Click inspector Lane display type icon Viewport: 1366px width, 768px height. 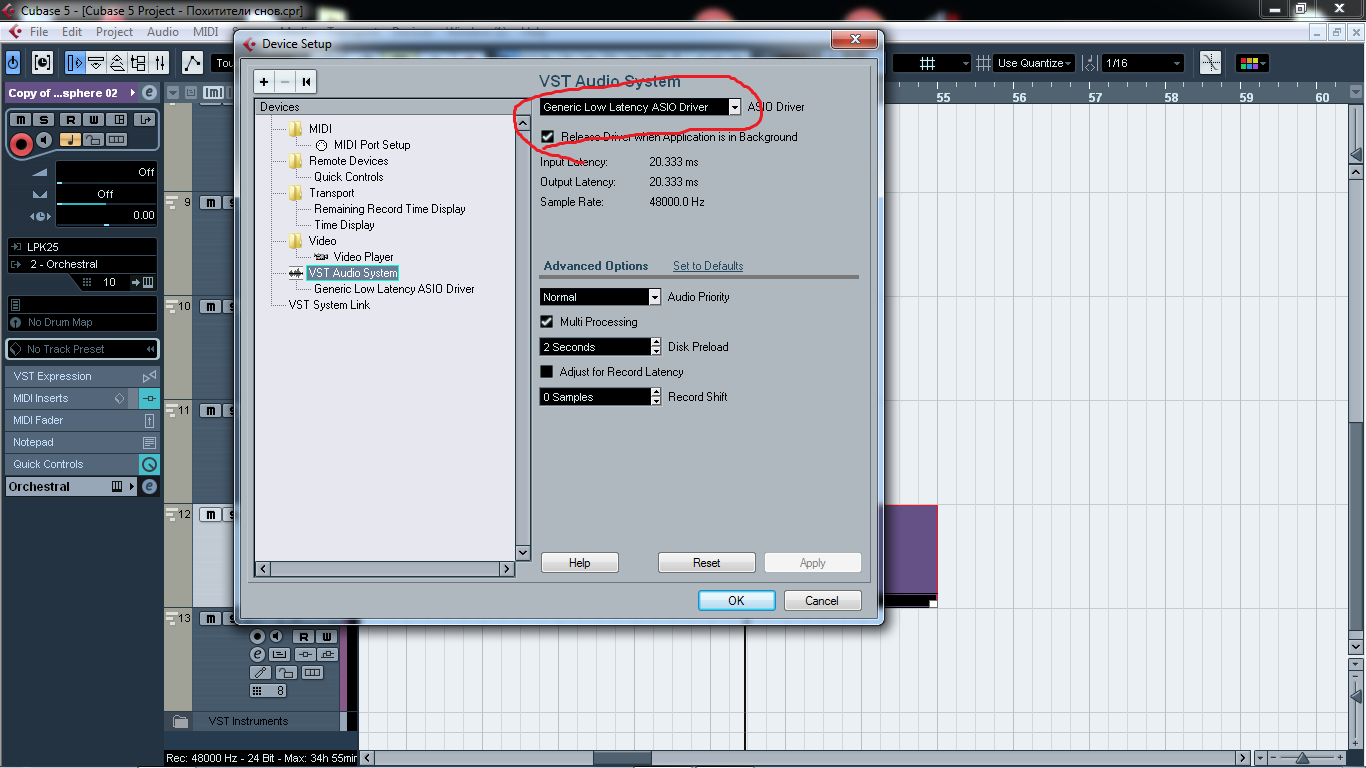pos(117,140)
